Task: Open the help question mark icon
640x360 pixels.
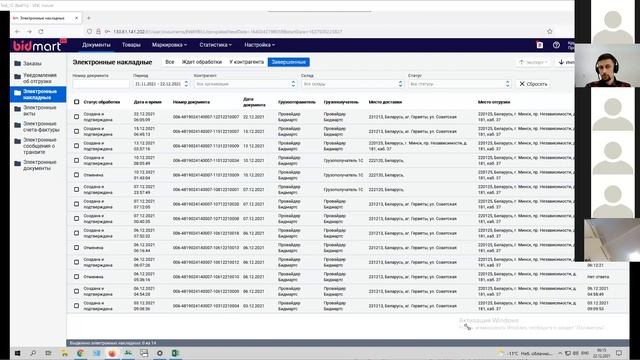Action: 556,45
